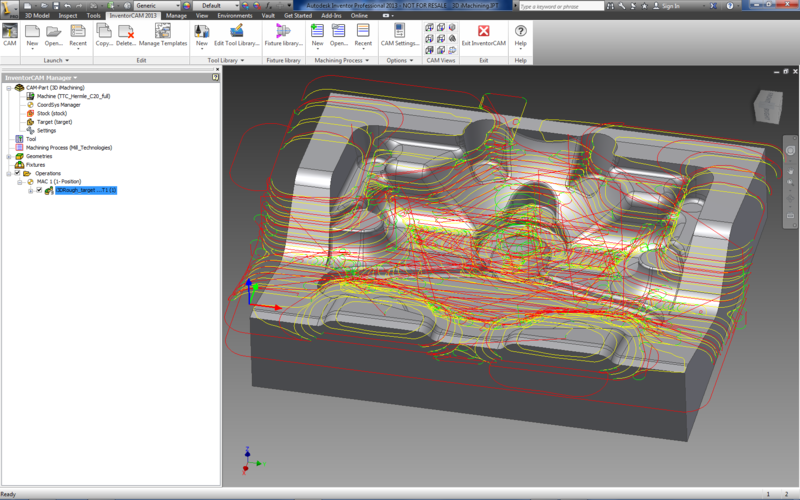Viewport: 800px width, 500px height.
Task: Open the Environments ribbon tab
Action: (235, 16)
